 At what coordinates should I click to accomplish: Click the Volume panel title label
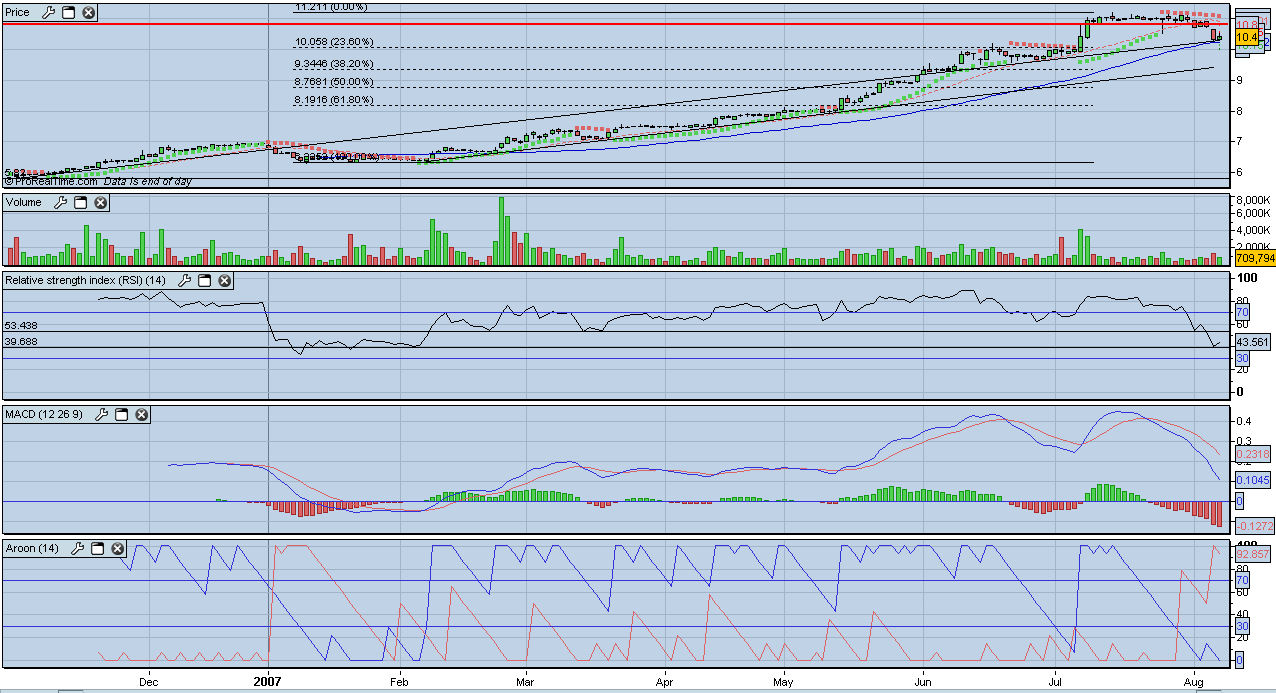pos(24,203)
